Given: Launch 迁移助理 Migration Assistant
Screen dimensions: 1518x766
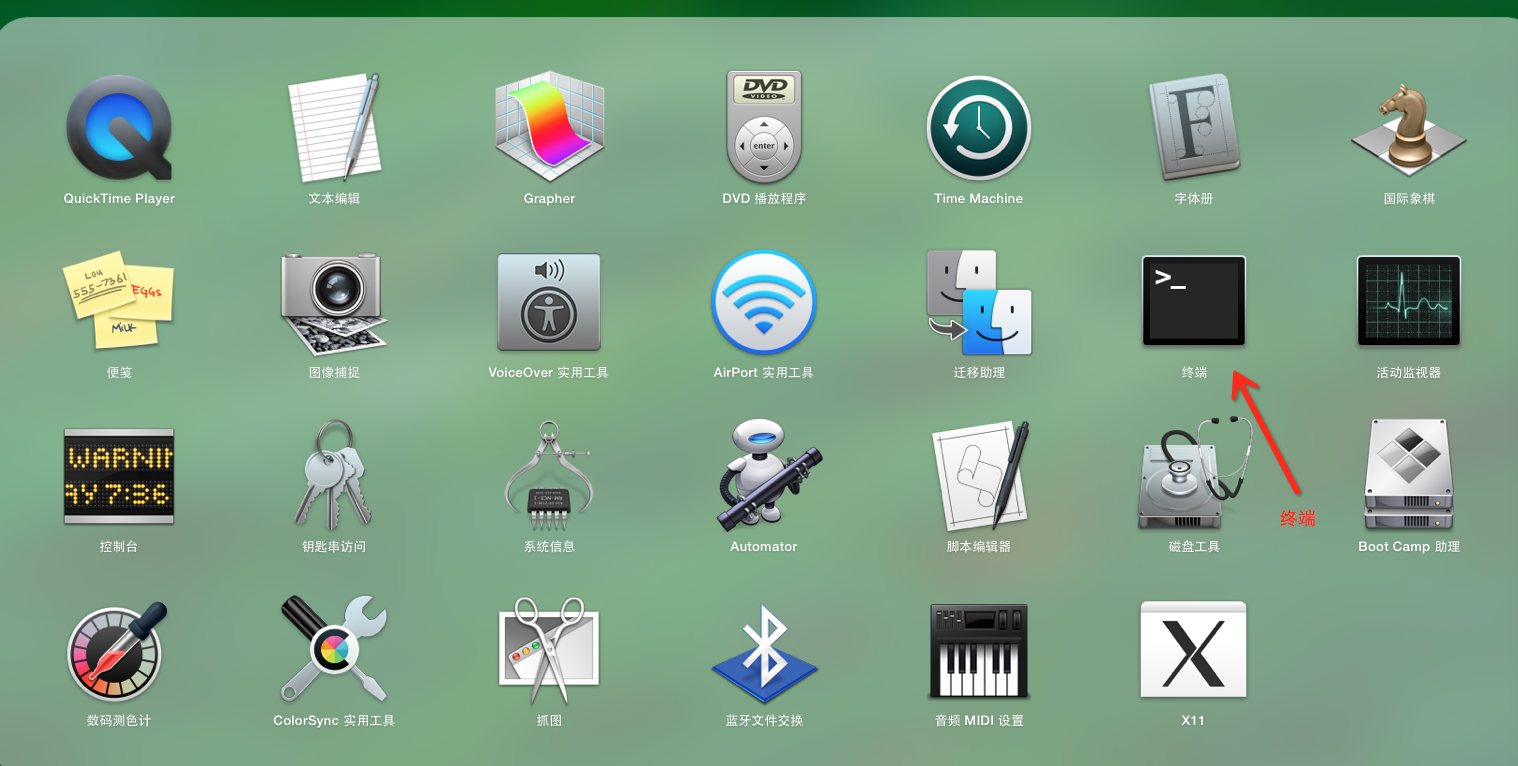Looking at the screenshot, I should pos(978,301).
